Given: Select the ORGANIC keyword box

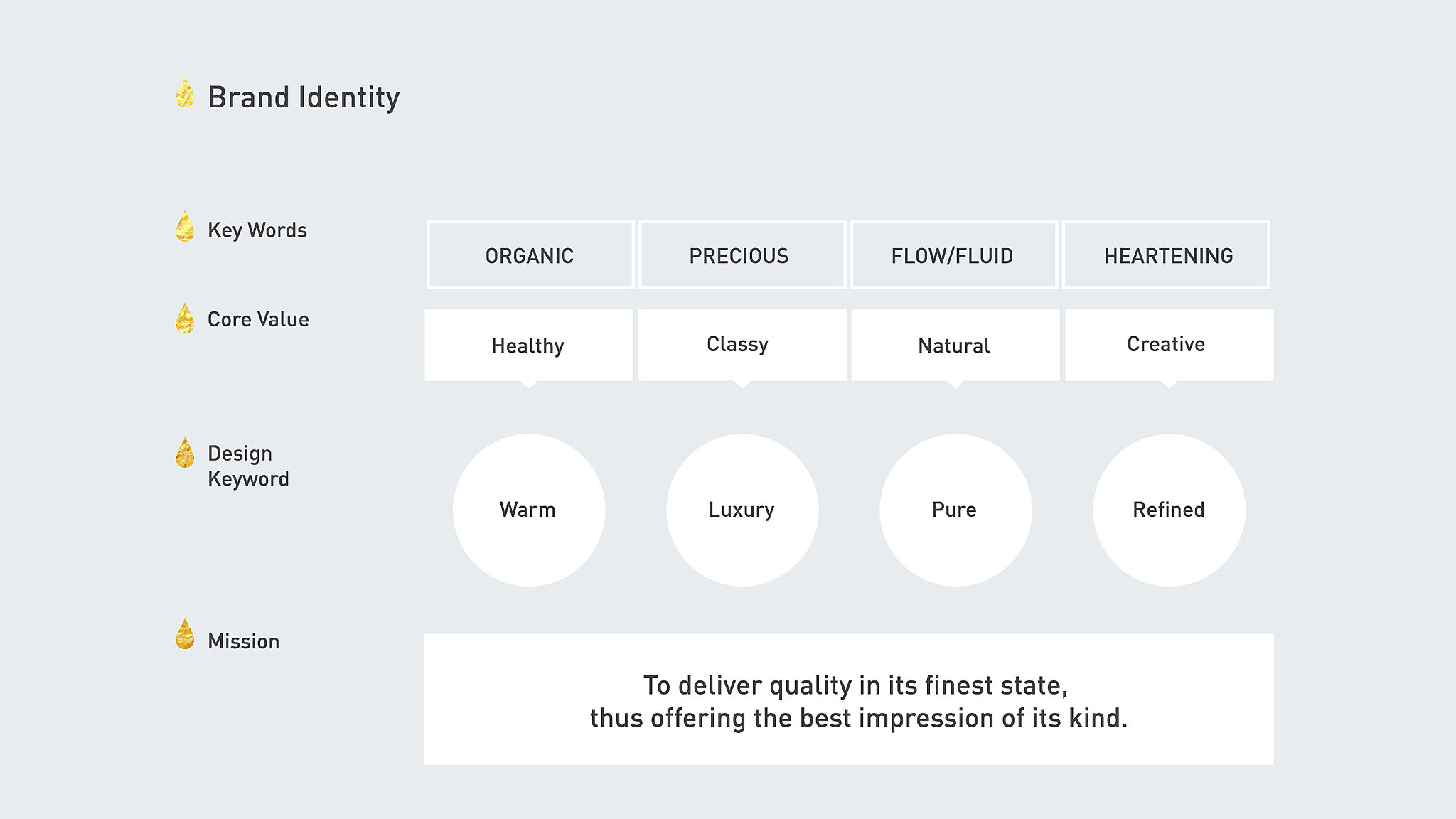Looking at the screenshot, I should click(x=530, y=255).
